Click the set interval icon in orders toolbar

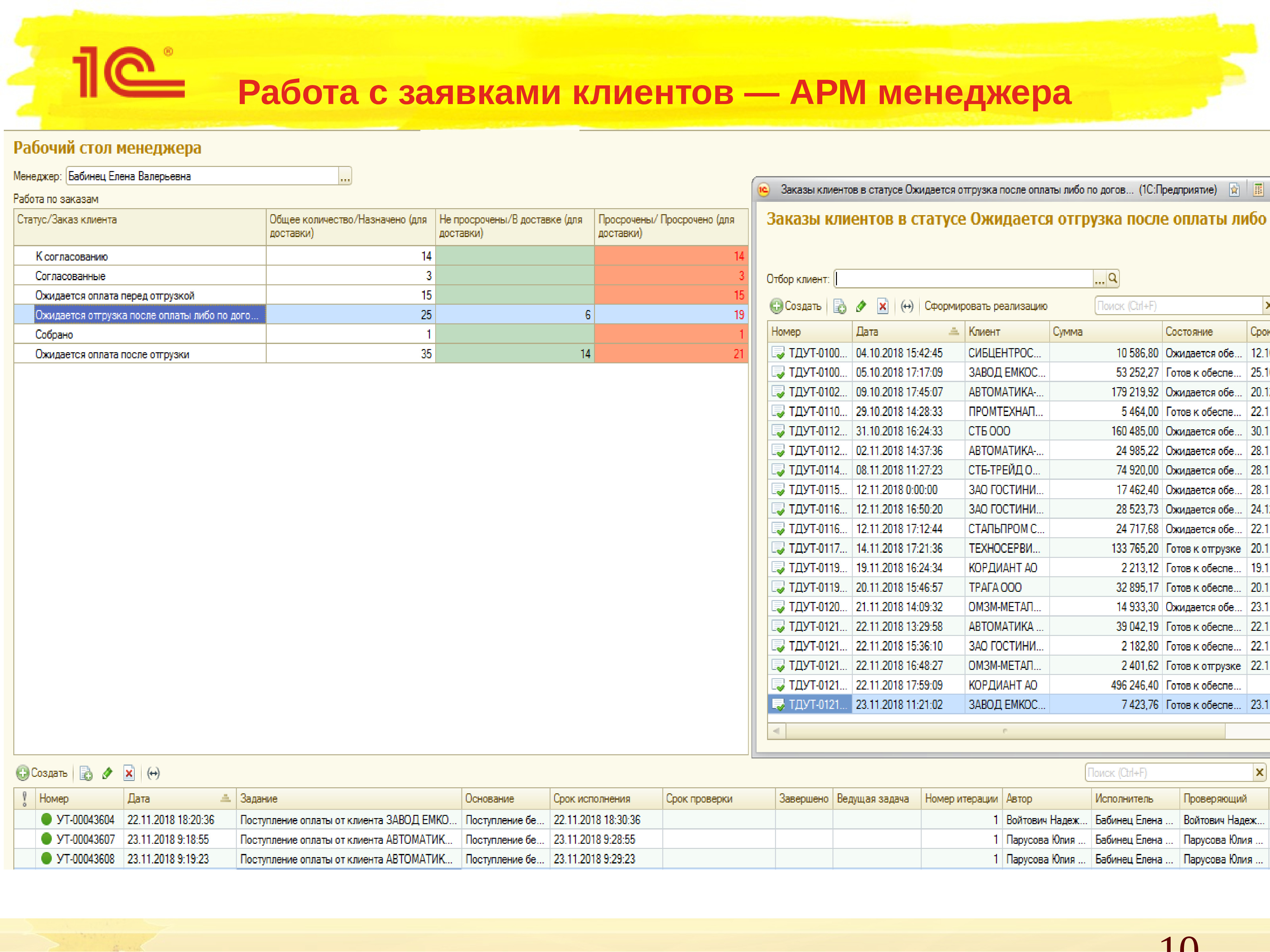pos(906,307)
